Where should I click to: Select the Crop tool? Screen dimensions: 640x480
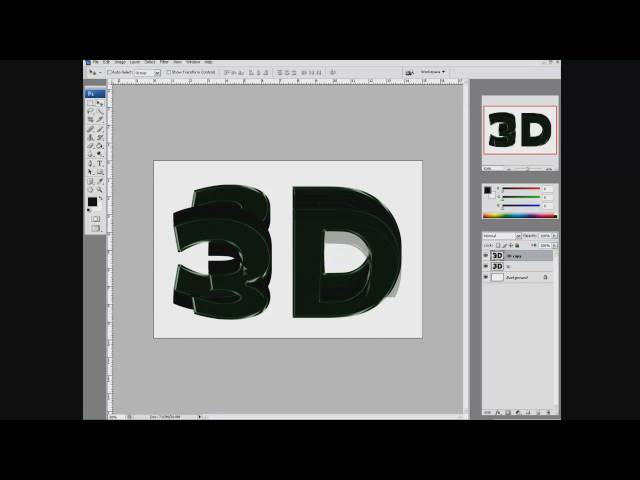click(x=91, y=119)
